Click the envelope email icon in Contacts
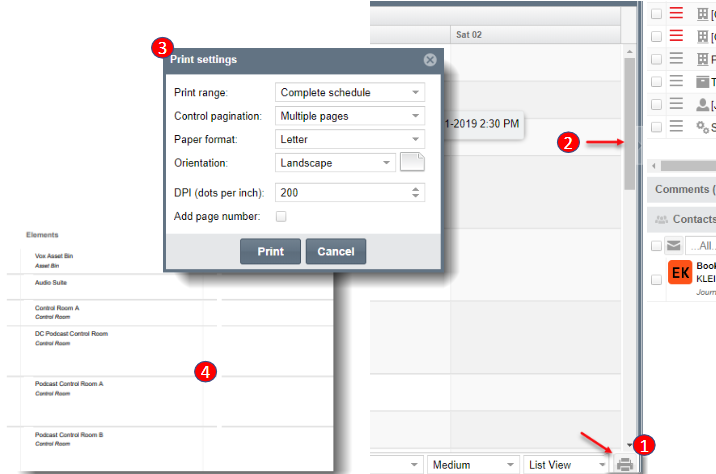 tap(674, 246)
